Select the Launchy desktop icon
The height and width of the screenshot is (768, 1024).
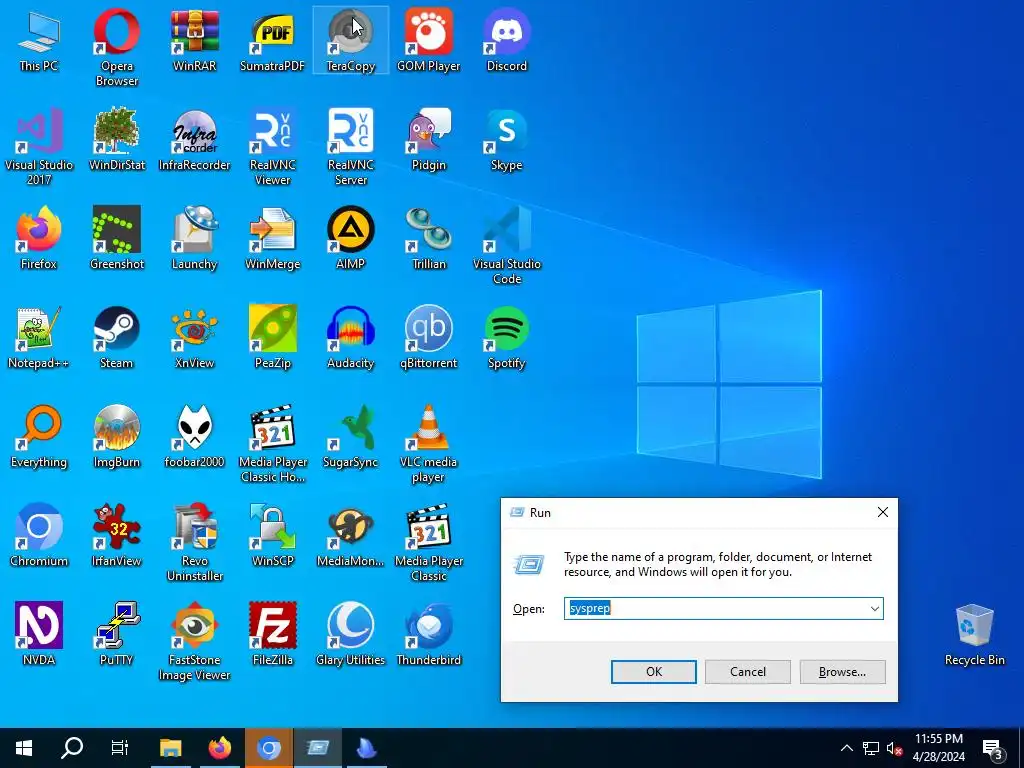pos(195,239)
